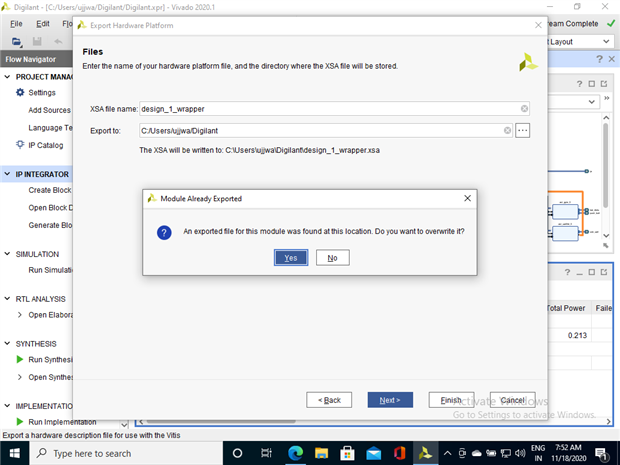Open Microsoft Store from taskbar
The height and width of the screenshot is (465, 620).
click(x=348, y=453)
